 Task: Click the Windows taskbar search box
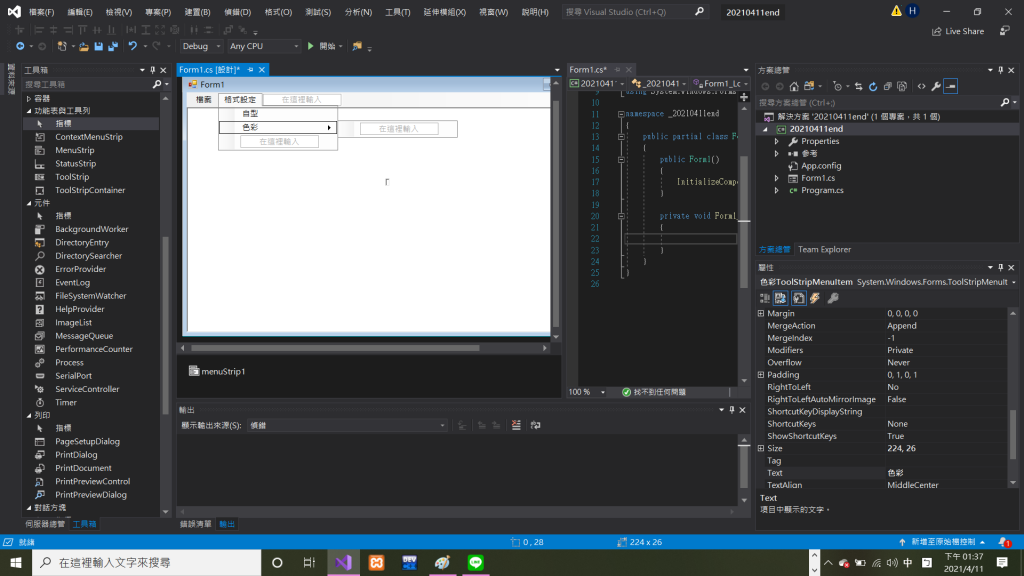147,562
